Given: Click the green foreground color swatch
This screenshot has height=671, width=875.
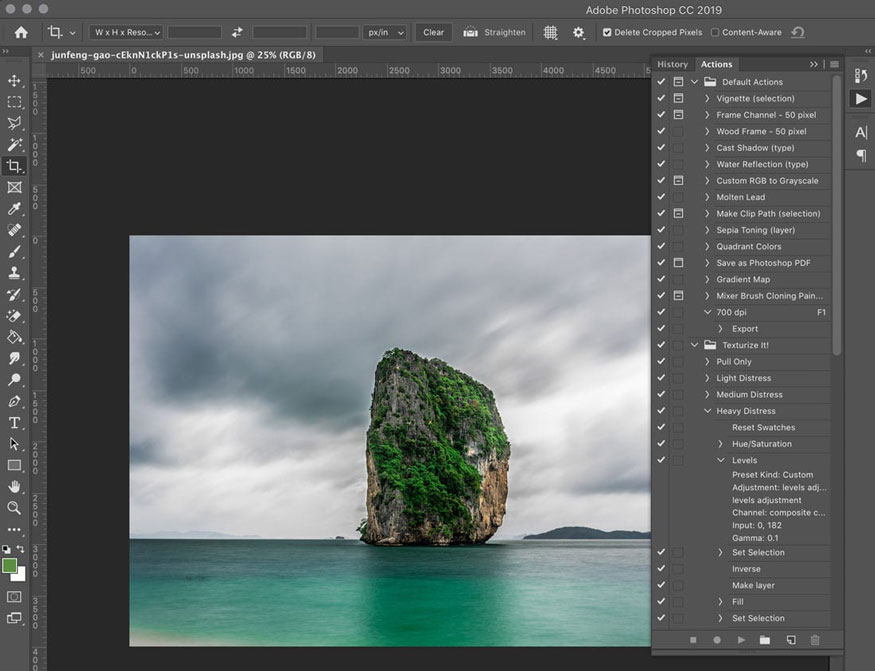Looking at the screenshot, I should [10, 566].
